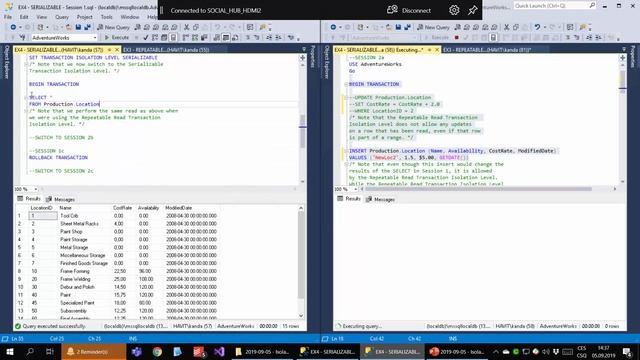640x360 pixels.
Task: Click Navigate Back icon in left window toolbar
Action: (13, 27)
